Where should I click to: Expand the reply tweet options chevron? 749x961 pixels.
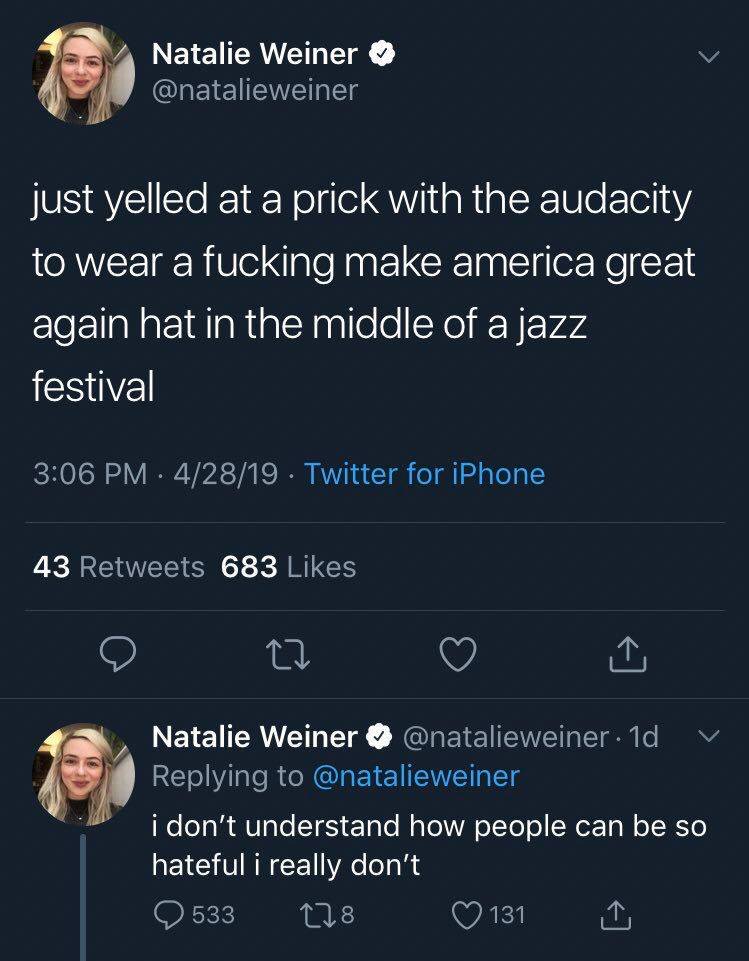pyautogui.click(x=707, y=737)
